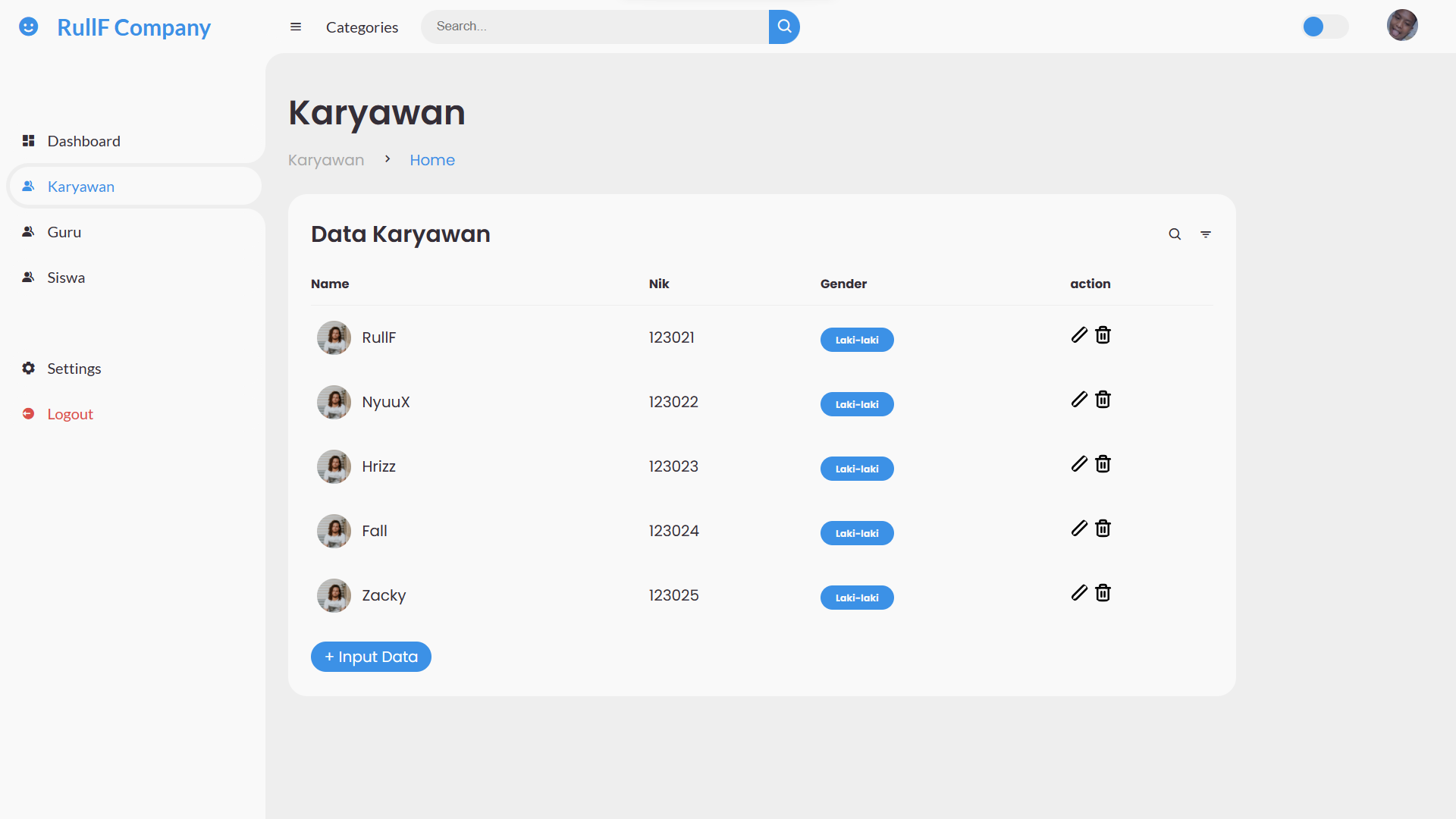
Task: Click Zacky's profile picture thumbnail
Action: (x=334, y=595)
